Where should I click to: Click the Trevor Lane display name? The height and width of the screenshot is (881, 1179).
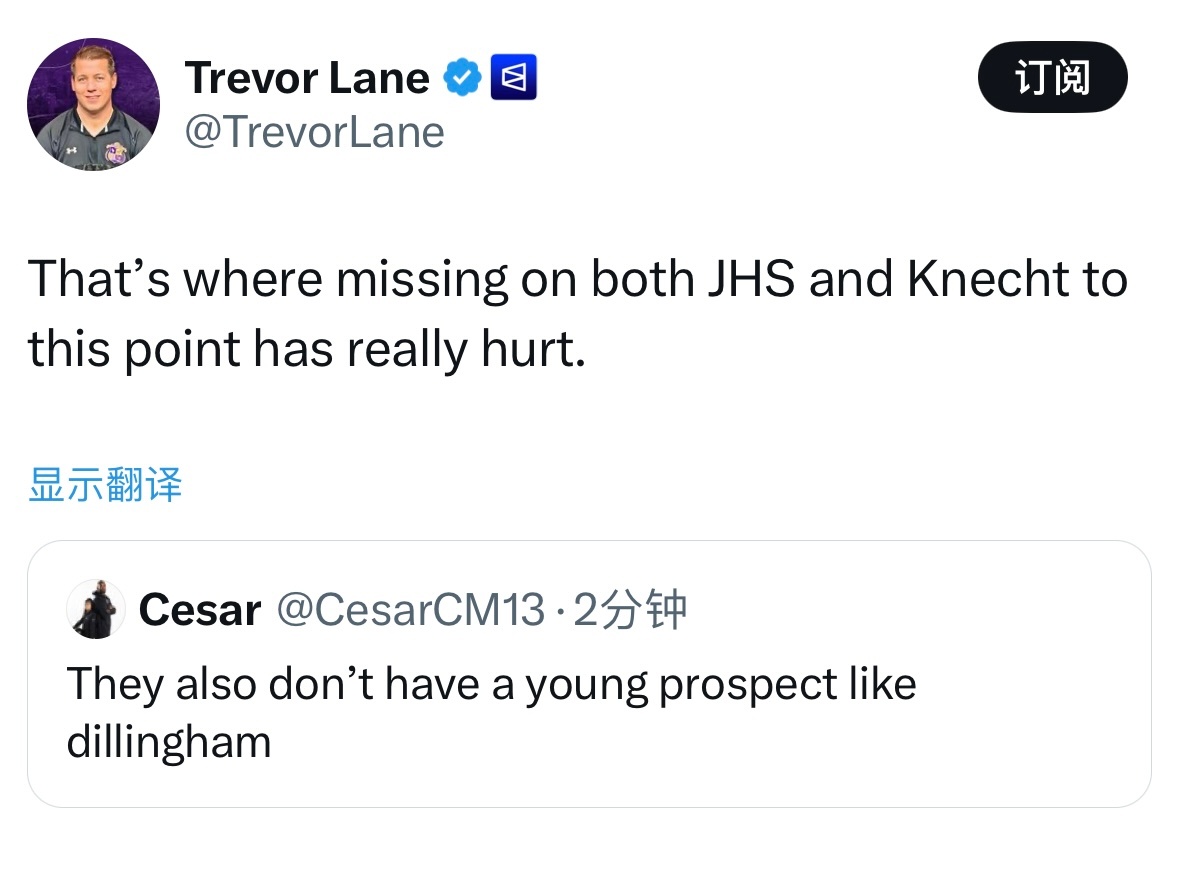click(x=307, y=78)
